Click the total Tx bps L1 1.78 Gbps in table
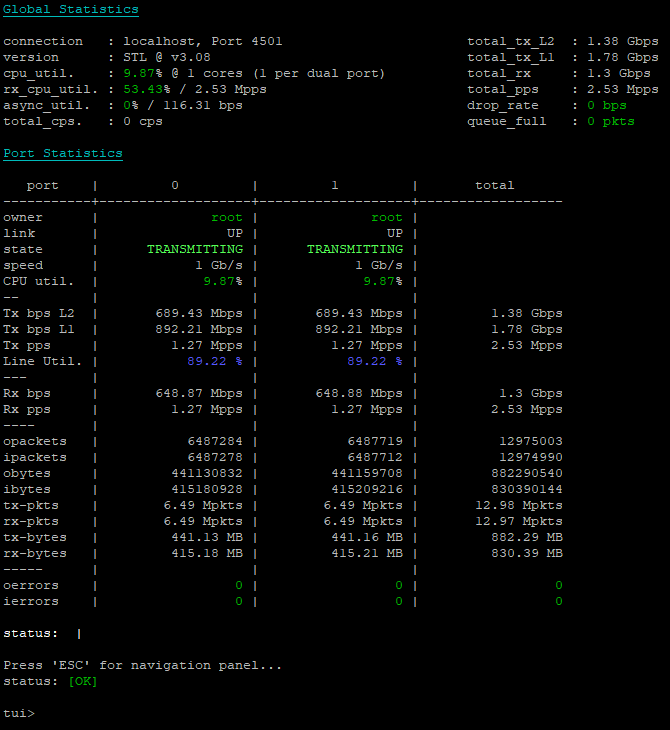 [527, 330]
